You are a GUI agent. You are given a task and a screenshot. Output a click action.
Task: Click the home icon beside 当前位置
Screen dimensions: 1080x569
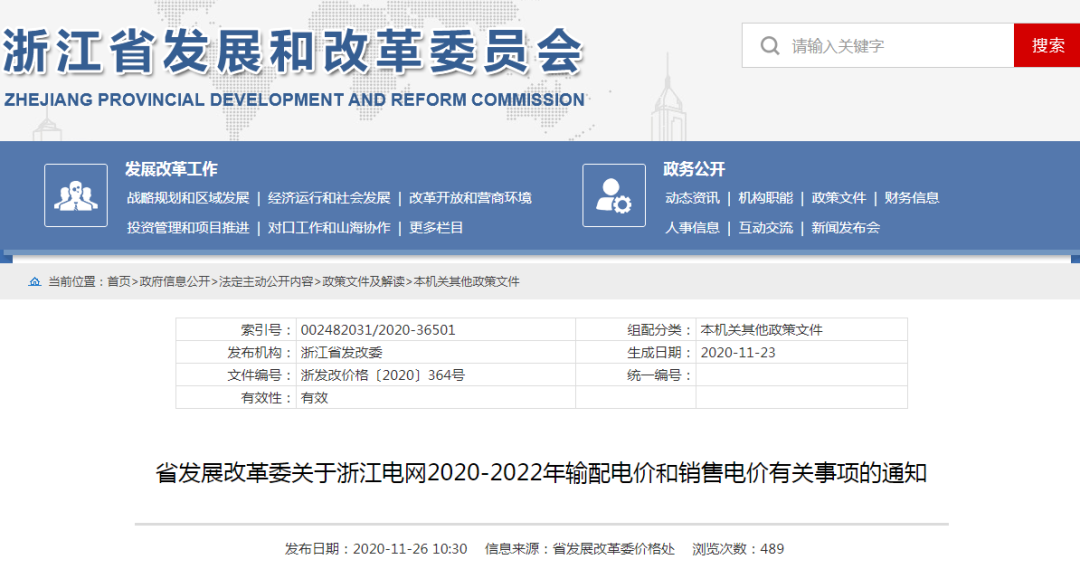34,281
